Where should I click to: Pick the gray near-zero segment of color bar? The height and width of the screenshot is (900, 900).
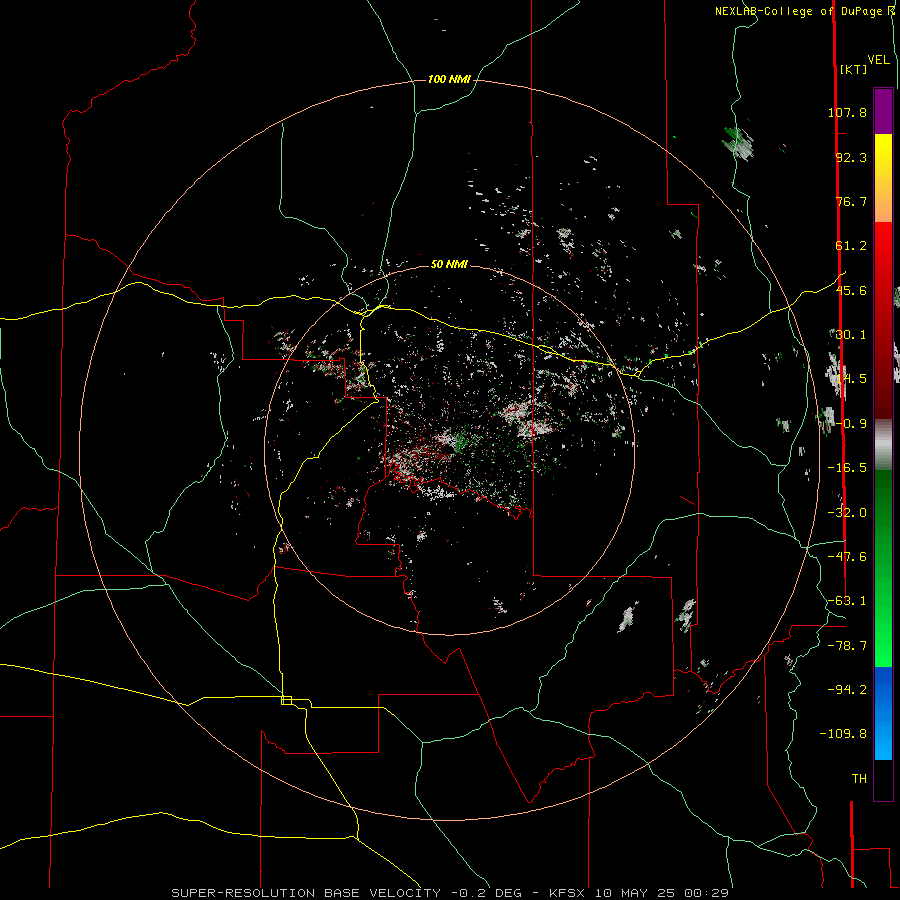(x=883, y=445)
